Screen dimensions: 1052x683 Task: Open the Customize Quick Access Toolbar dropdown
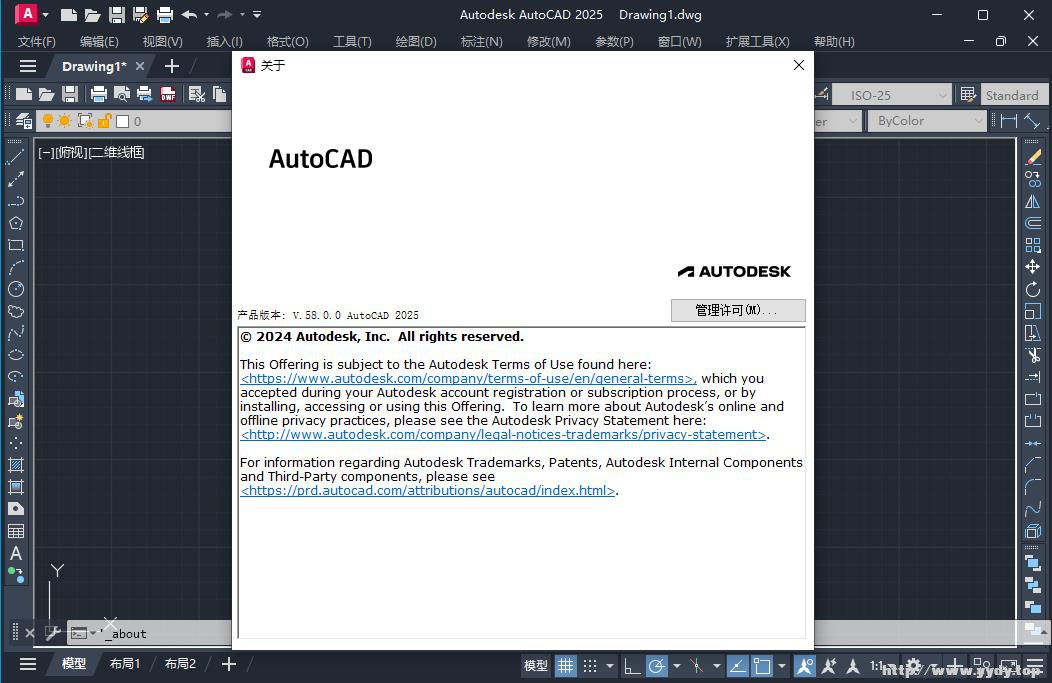pyautogui.click(x=257, y=14)
